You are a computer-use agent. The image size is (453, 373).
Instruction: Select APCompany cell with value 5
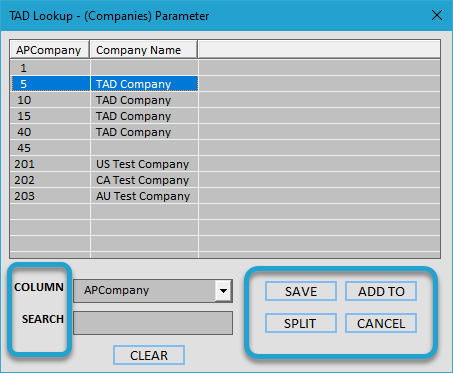pyautogui.click(x=51, y=84)
